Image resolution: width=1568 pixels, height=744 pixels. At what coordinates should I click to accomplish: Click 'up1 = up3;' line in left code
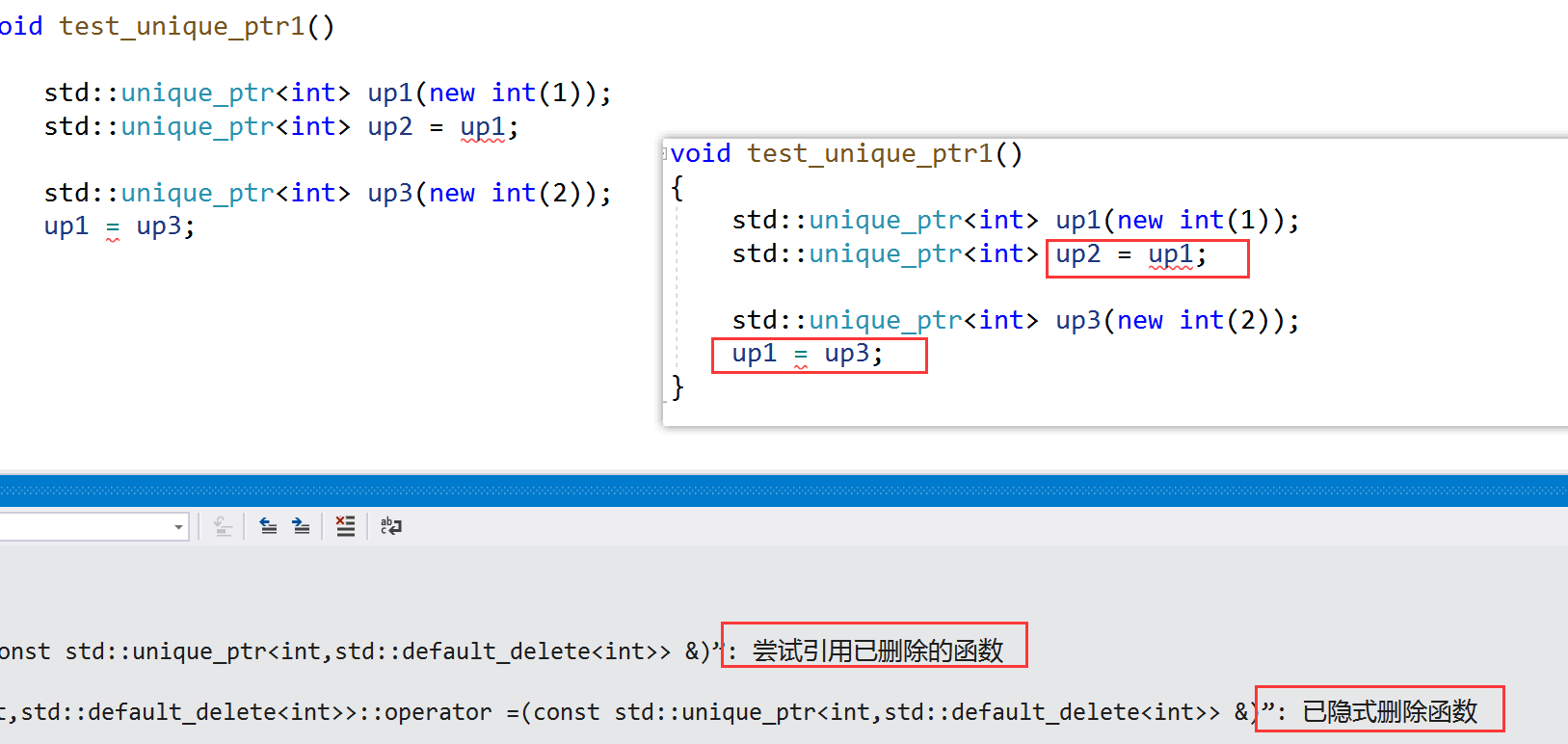120,227
